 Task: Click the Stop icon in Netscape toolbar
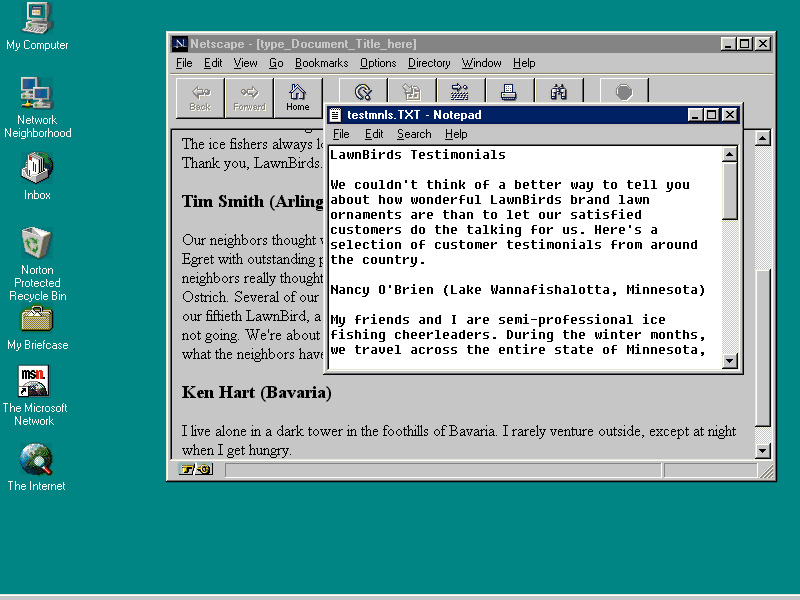point(624,92)
